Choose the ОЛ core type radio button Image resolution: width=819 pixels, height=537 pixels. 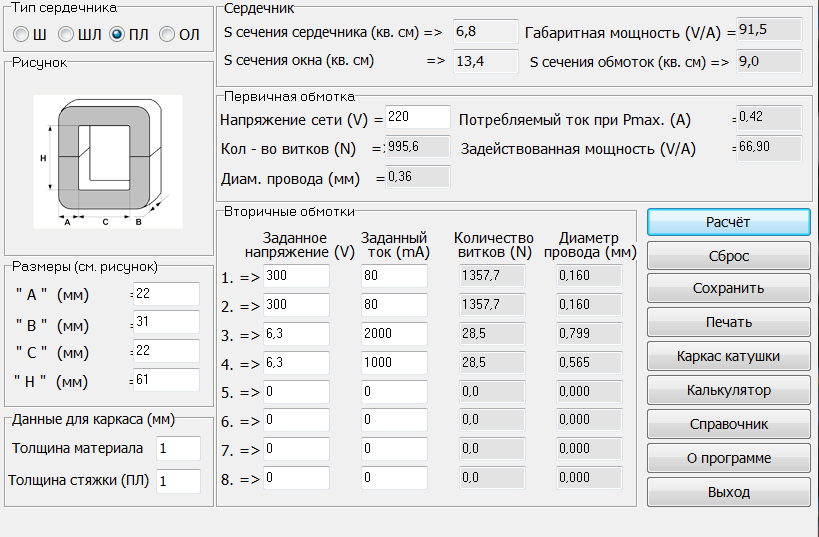pyautogui.click(x=167, y=34)
